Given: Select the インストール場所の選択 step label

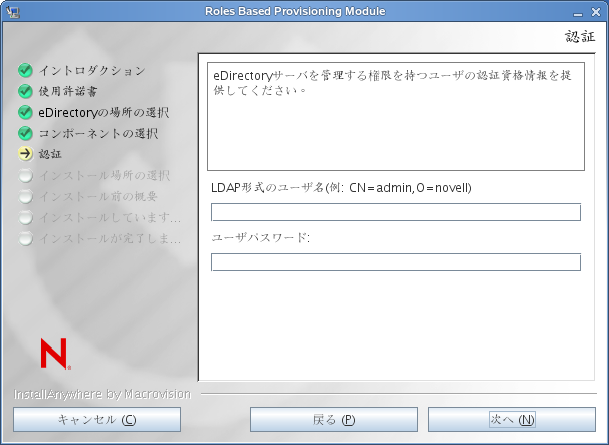Looking at the screenshot, I should [x=104, y=175].
